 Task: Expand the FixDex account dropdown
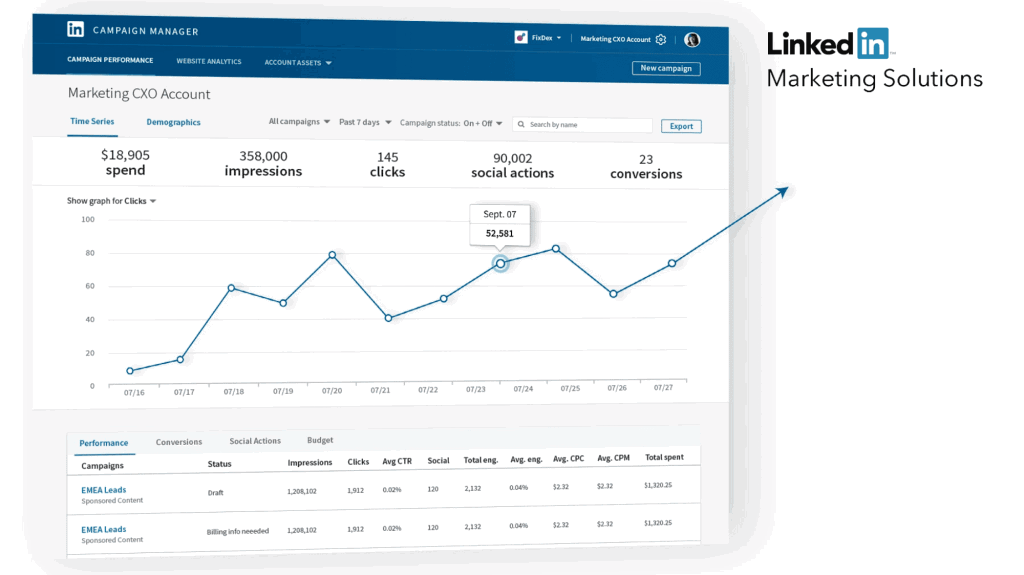click(559, 38)
